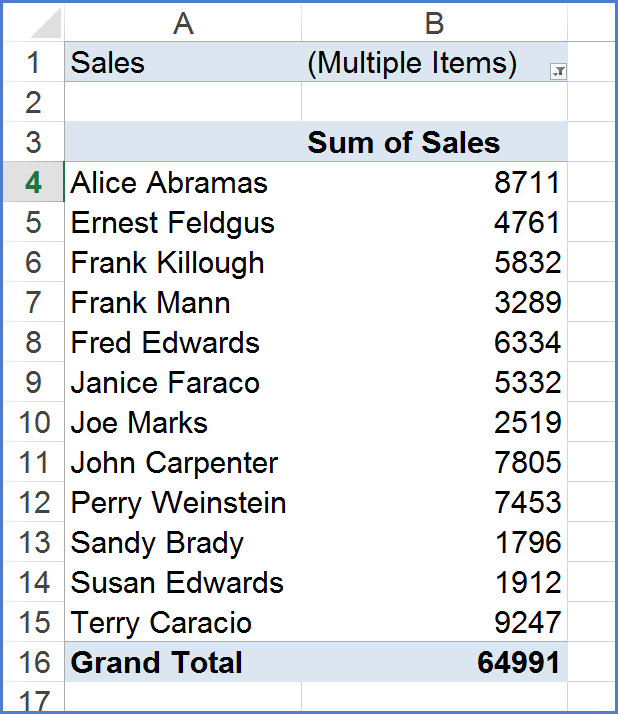Click the Sum of Sales header cell
This screenshot has height=714, width=618.
click(x=434, y=142)
